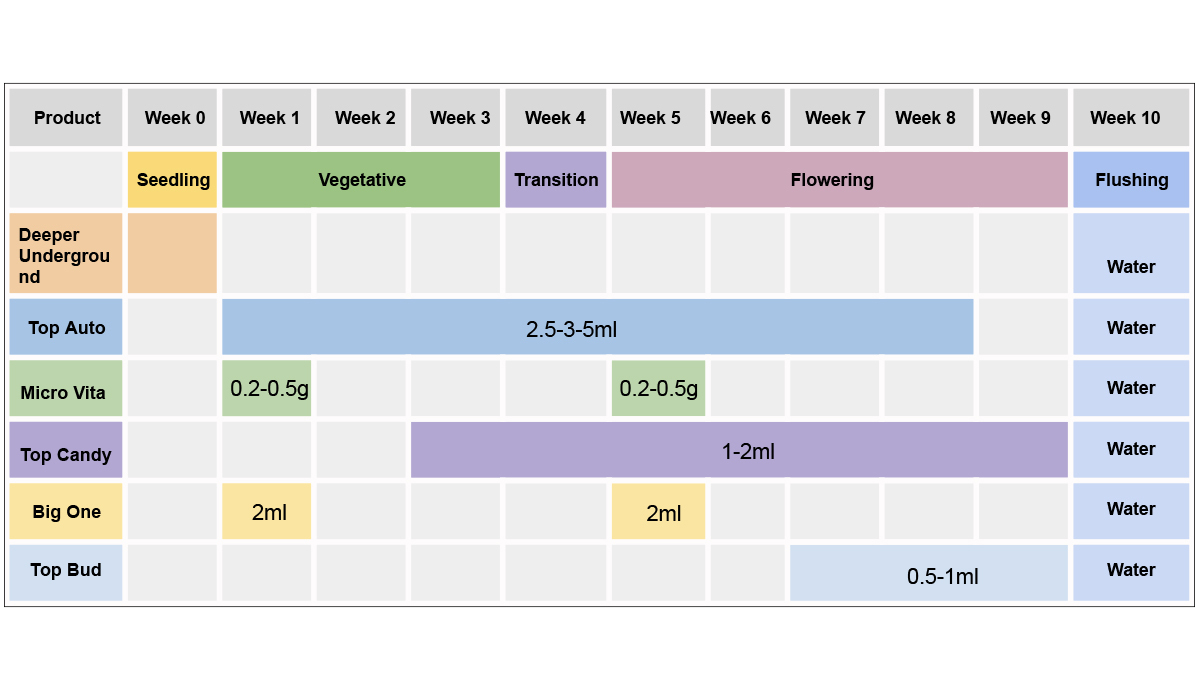This screenshot has height=679, width=1200.
Task: Select the Water cell in Top Bud row
Action: click(x=1131, y=571)
